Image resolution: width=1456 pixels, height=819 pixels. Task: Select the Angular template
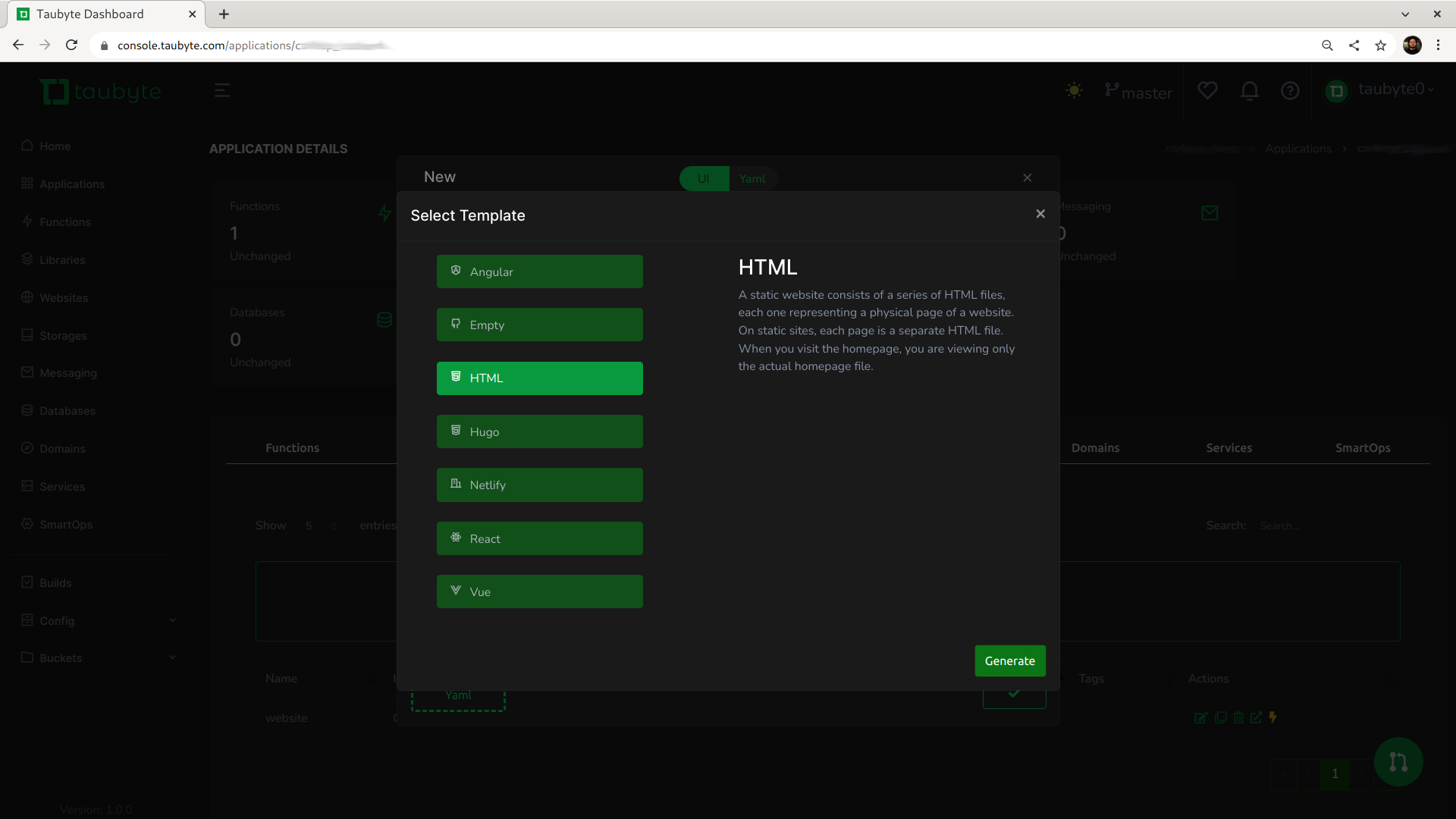[539, 271]
